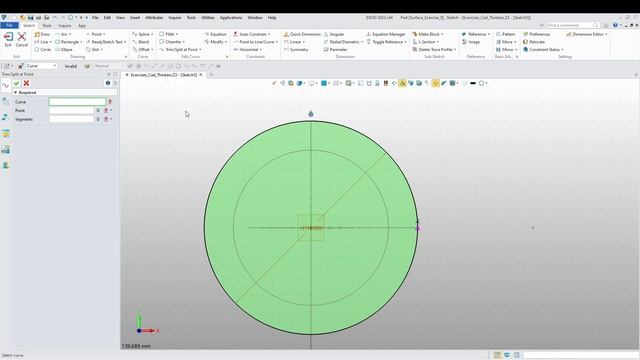This screenshot has width=640, height=360.
Task: Click into the Point input field
Action: pyautogui.click(x=71, y=111)
